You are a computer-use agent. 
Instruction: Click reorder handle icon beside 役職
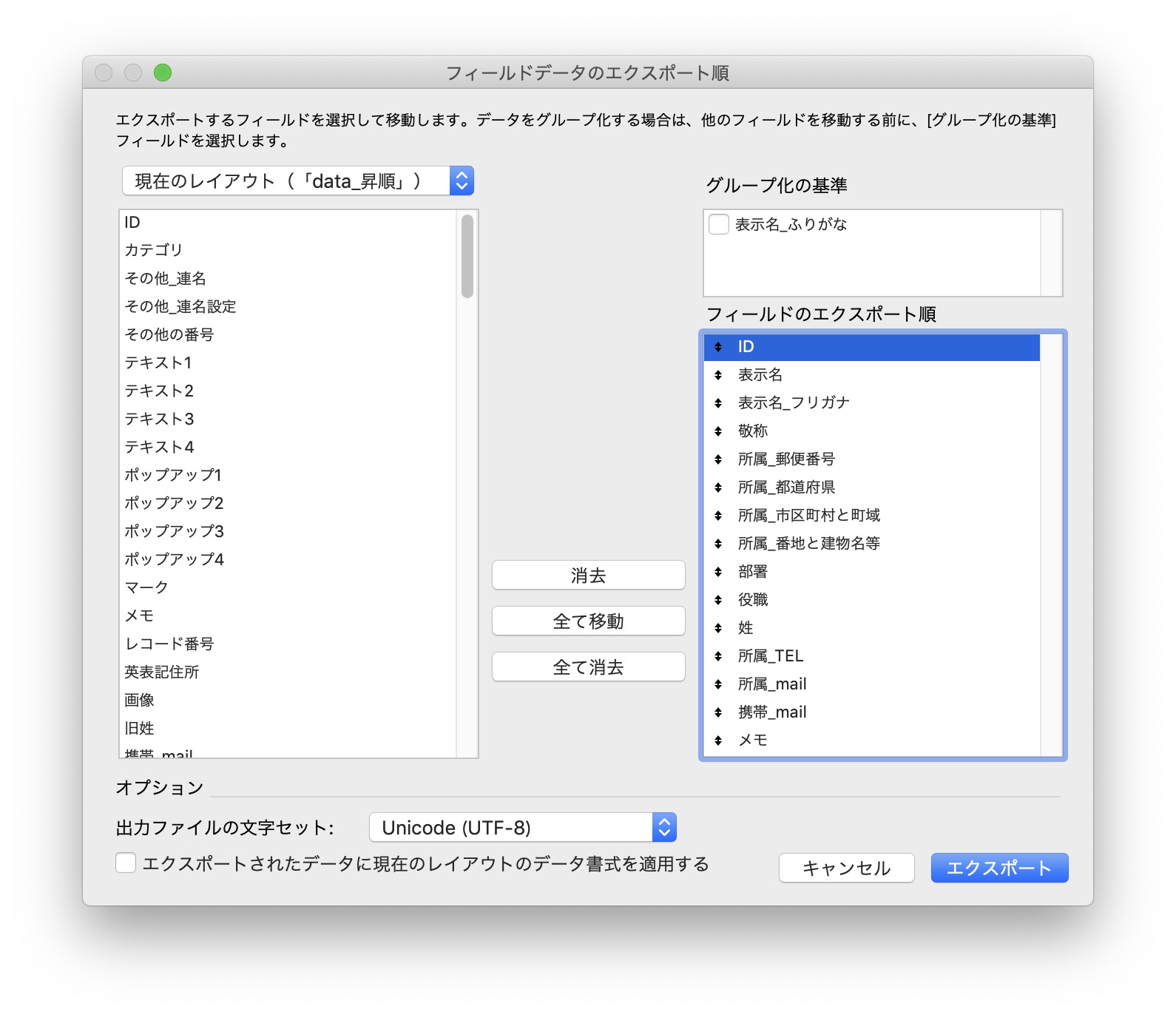coord(718,600)
